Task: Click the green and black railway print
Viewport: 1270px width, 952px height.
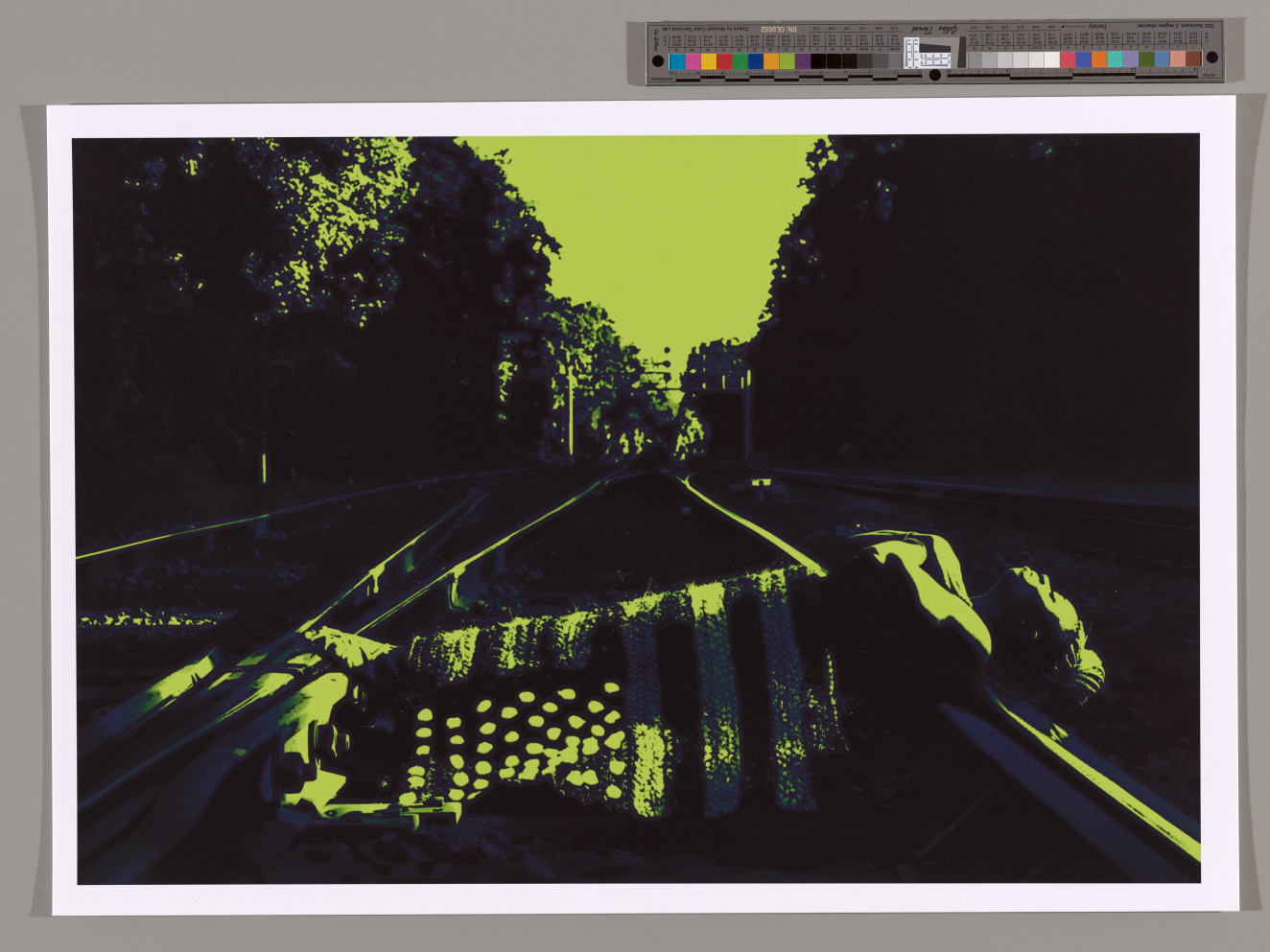Action: [636, 509]
